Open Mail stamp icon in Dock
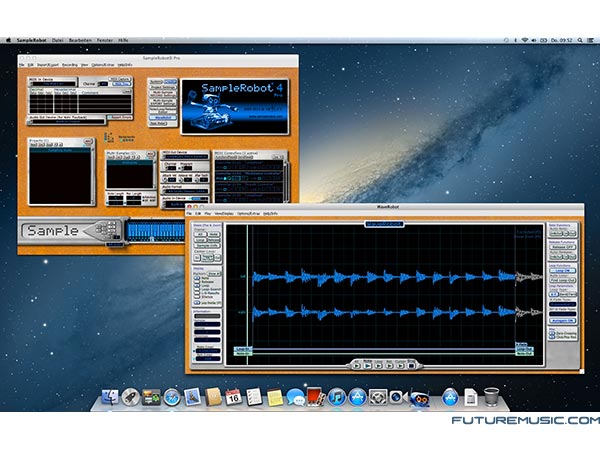Screen dimensions: 600x450 tap(192, 396)
